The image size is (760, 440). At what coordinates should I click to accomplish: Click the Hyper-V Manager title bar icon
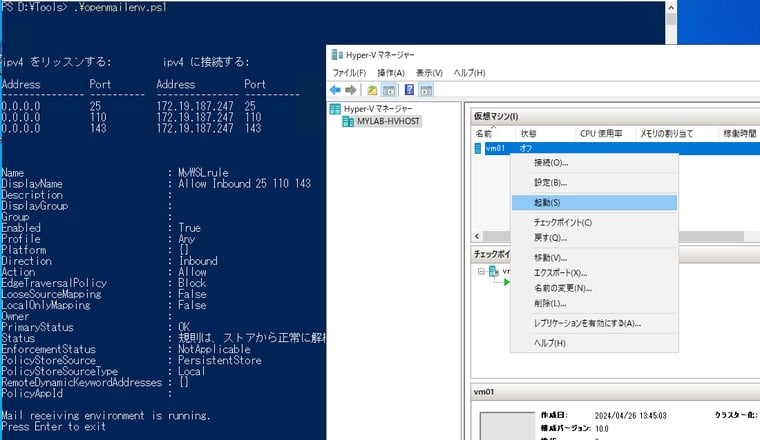click(x=337, y=55)
